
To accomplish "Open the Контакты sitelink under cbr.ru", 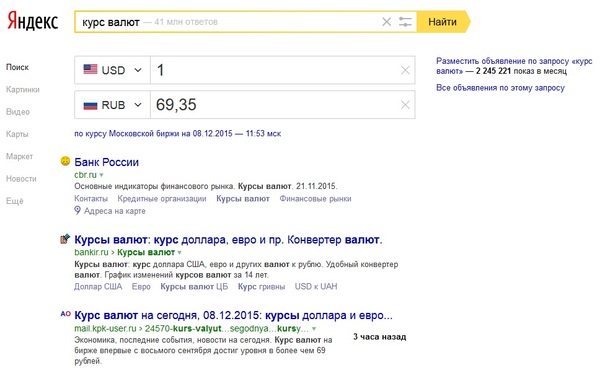I will coord(91,199).
